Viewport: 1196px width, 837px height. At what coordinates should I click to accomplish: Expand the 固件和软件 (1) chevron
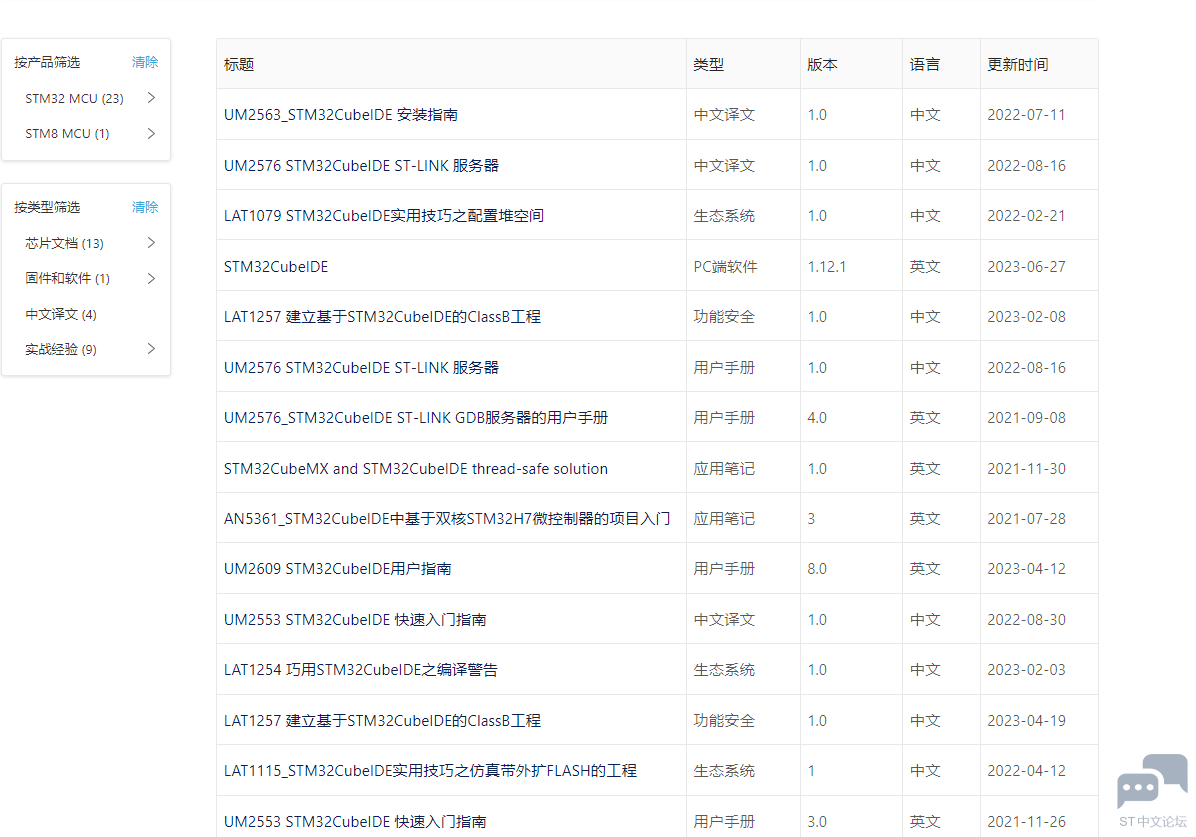click(x=151, y=278)
